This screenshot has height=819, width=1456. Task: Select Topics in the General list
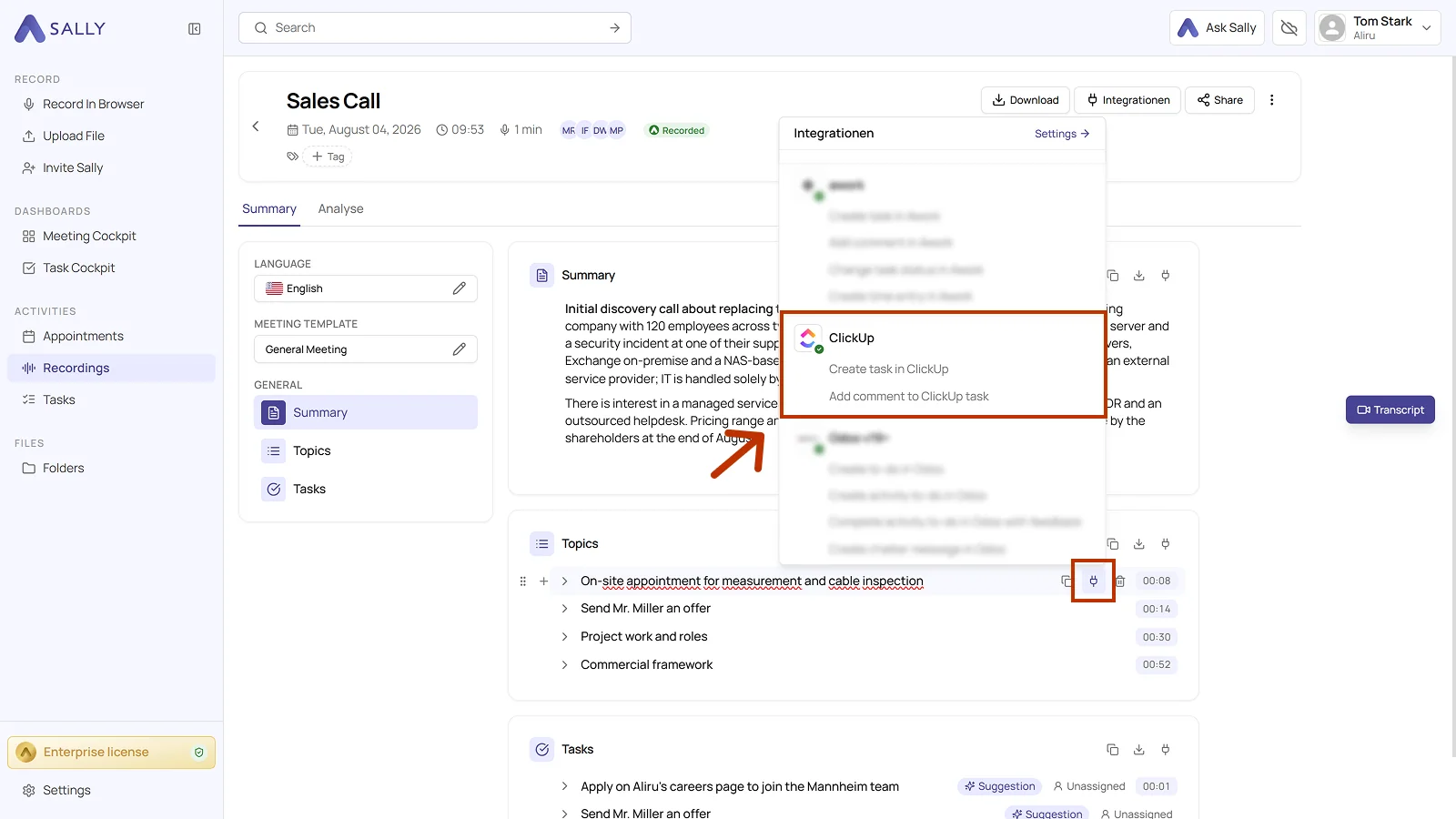(x=366, y=451)
